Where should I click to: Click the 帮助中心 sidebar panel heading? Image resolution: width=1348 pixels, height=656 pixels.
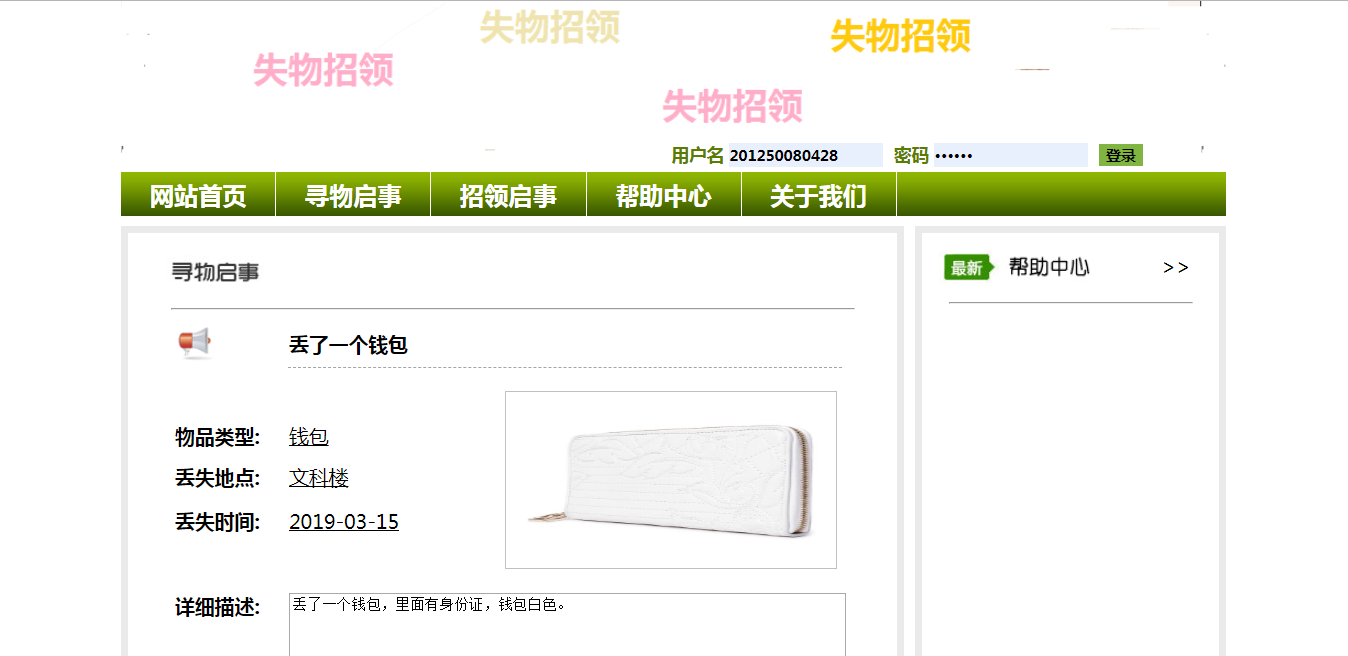(1049, 267)
